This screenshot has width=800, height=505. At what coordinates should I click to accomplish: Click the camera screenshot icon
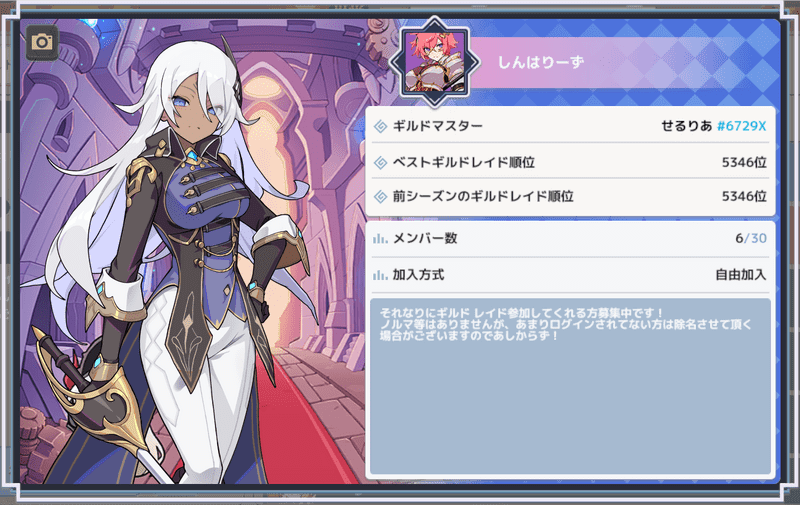42,43
